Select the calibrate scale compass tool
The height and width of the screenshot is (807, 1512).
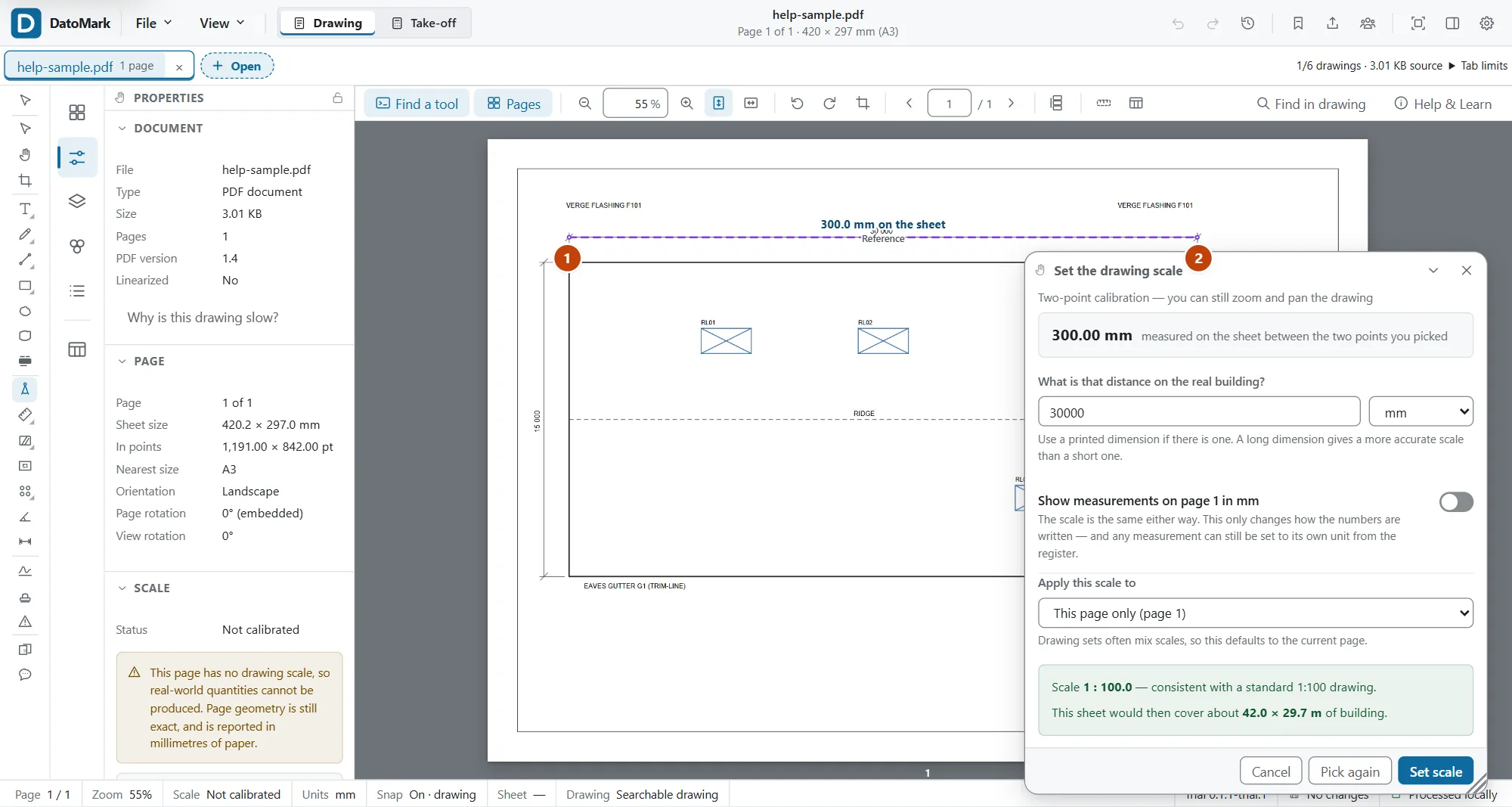[x=25, y=389]
